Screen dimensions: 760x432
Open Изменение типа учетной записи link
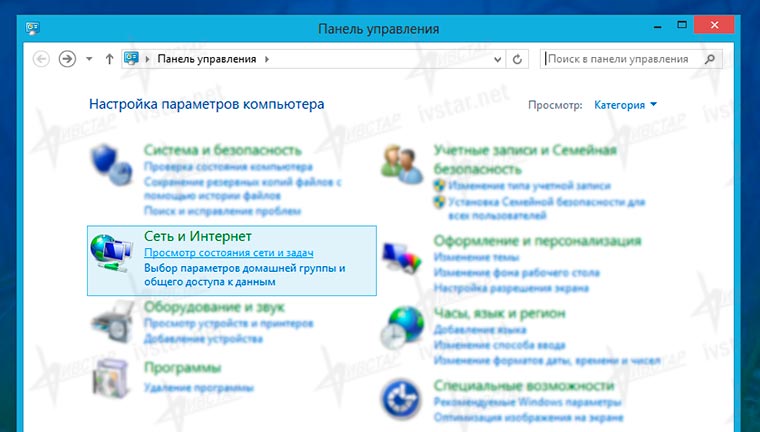pos(529,186)
